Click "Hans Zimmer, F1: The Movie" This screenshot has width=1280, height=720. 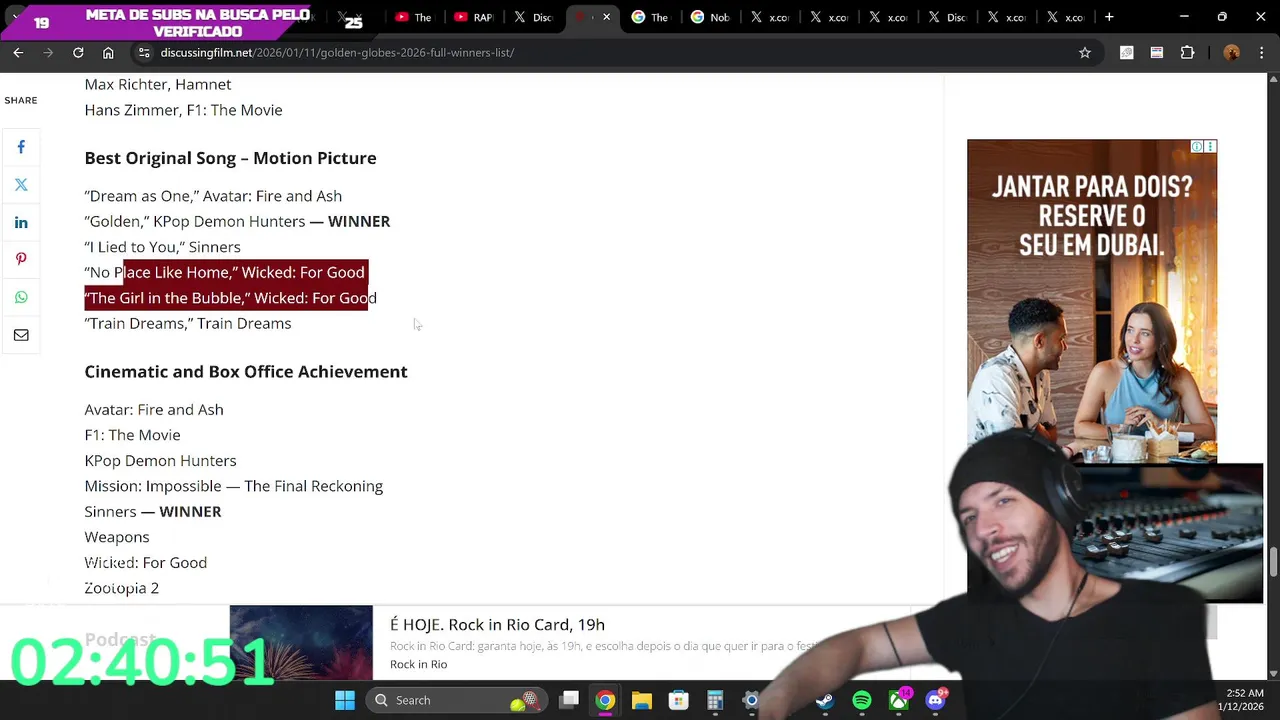(183, 110)
